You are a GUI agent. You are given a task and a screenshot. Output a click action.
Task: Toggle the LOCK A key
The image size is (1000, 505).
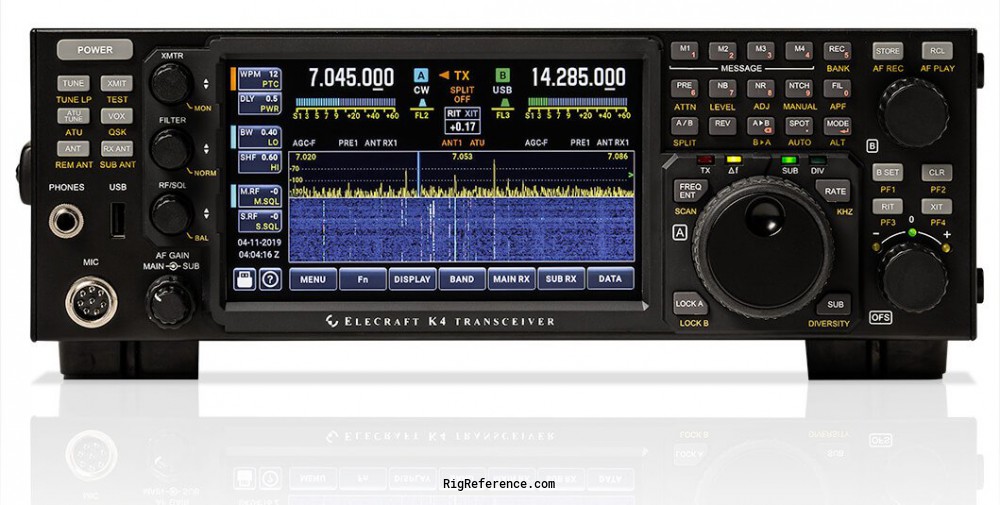(x=689, y=304)
